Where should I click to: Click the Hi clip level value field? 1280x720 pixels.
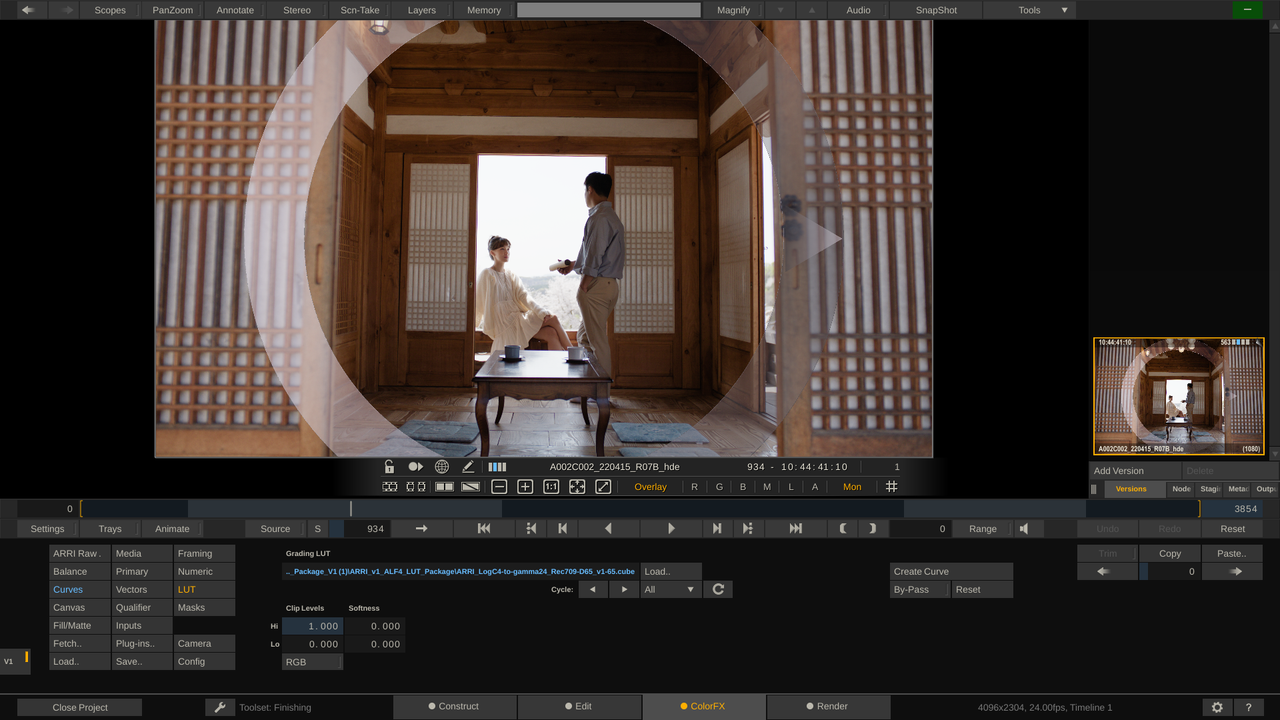pos(312,626)
